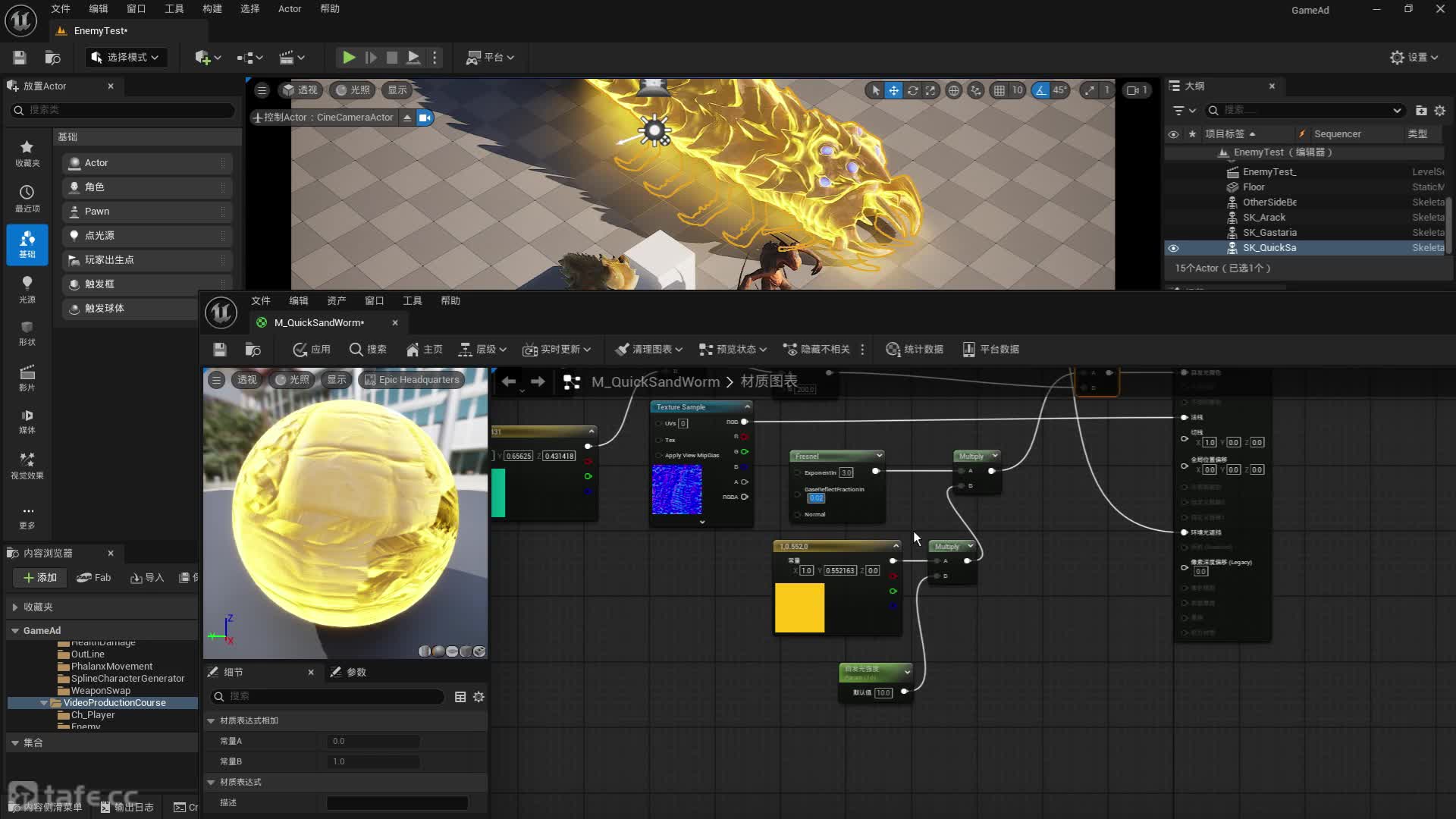
Task: Save the M_QuickSandWorm material
Action: 220,350
